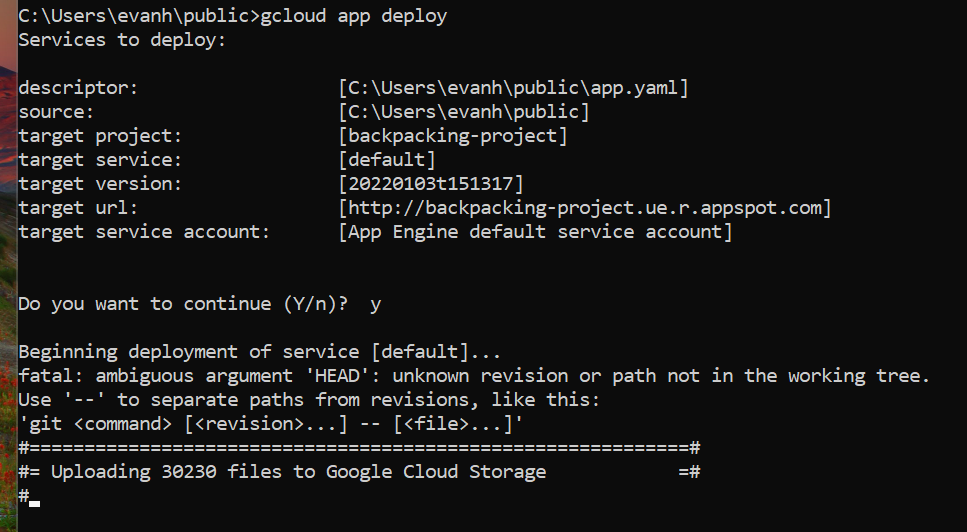
Task: Click the 'source:' label
Action: coord(56,112)
